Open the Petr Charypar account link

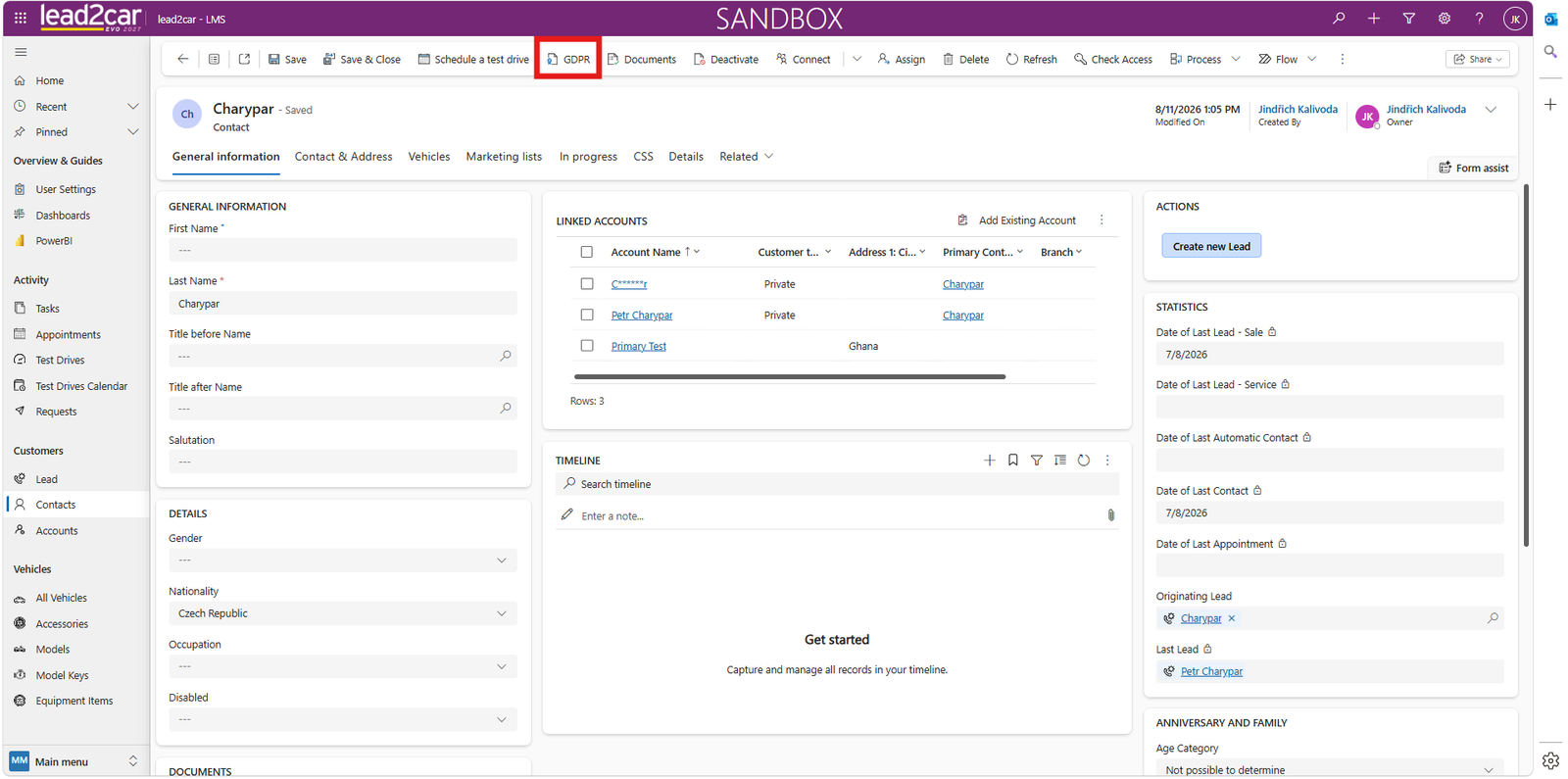point(642,316)
